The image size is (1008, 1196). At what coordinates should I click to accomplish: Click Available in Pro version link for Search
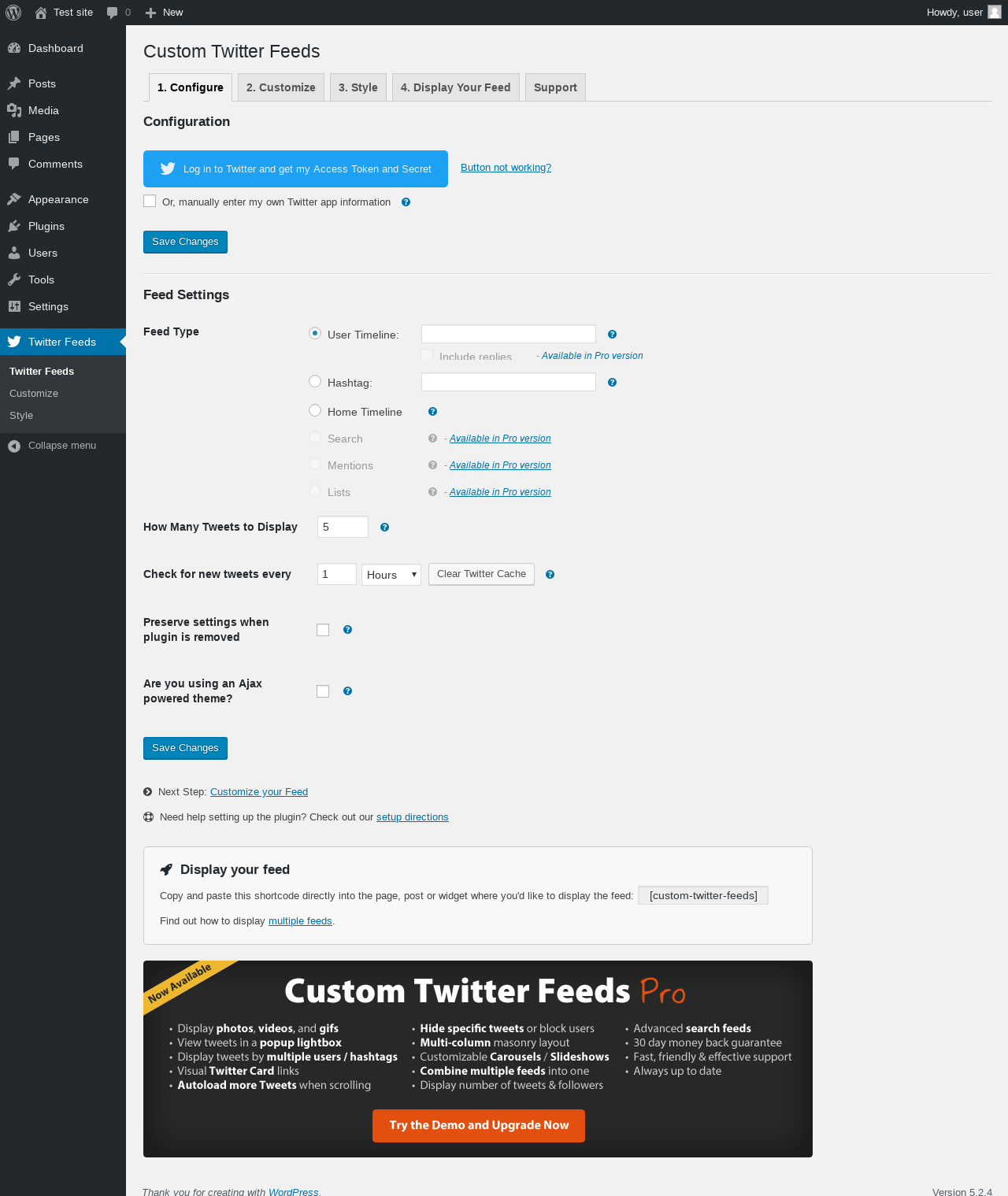click(x=500, y=439)
